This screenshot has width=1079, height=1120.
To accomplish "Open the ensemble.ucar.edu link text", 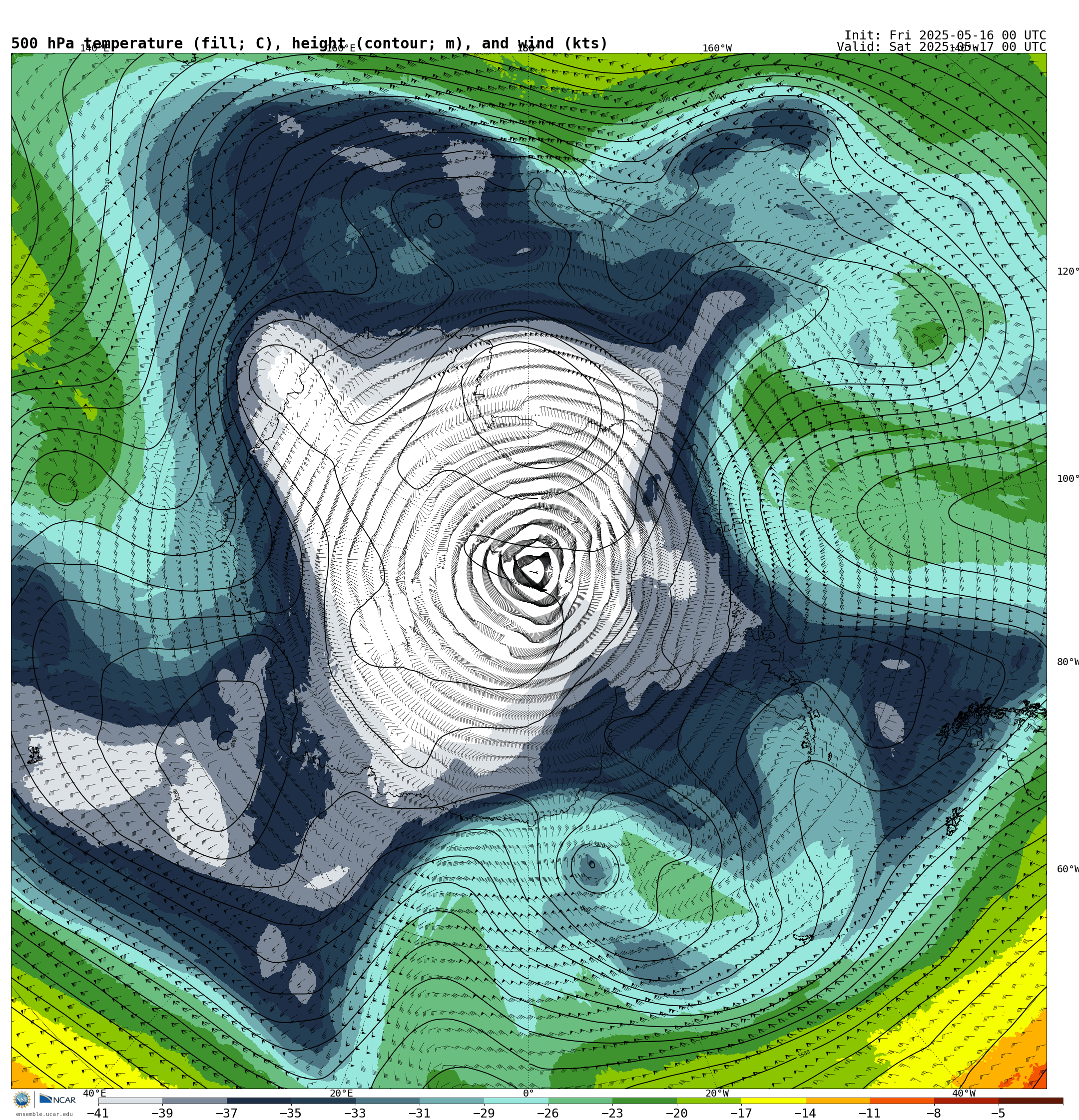I will point(44,1115).
